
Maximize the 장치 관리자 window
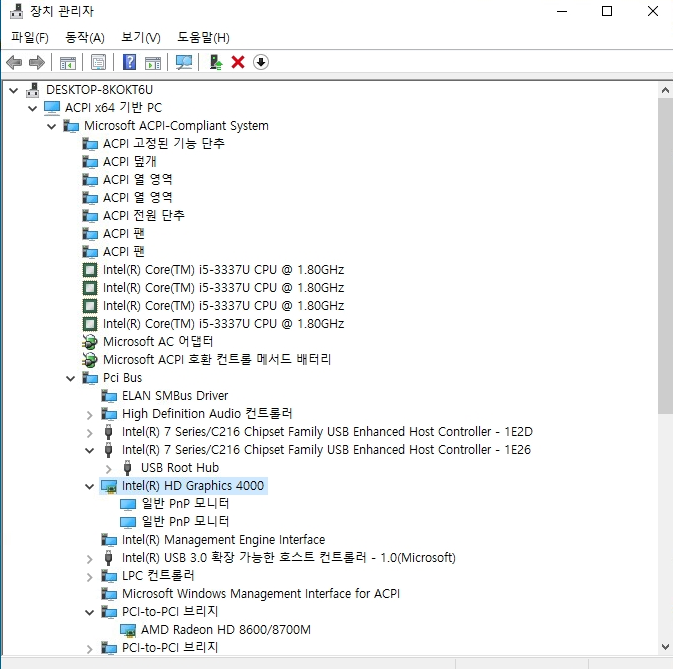click(x=607, y=11)
